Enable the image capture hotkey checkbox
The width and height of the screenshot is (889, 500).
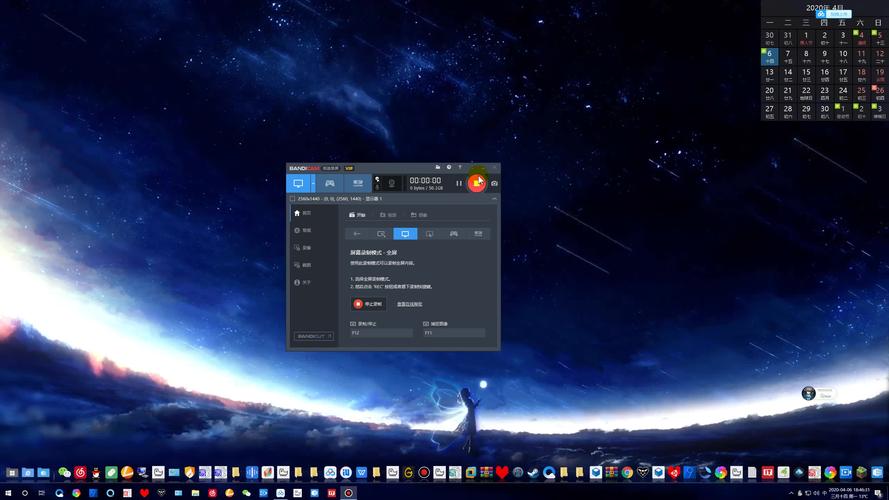[x=426, y=324]
